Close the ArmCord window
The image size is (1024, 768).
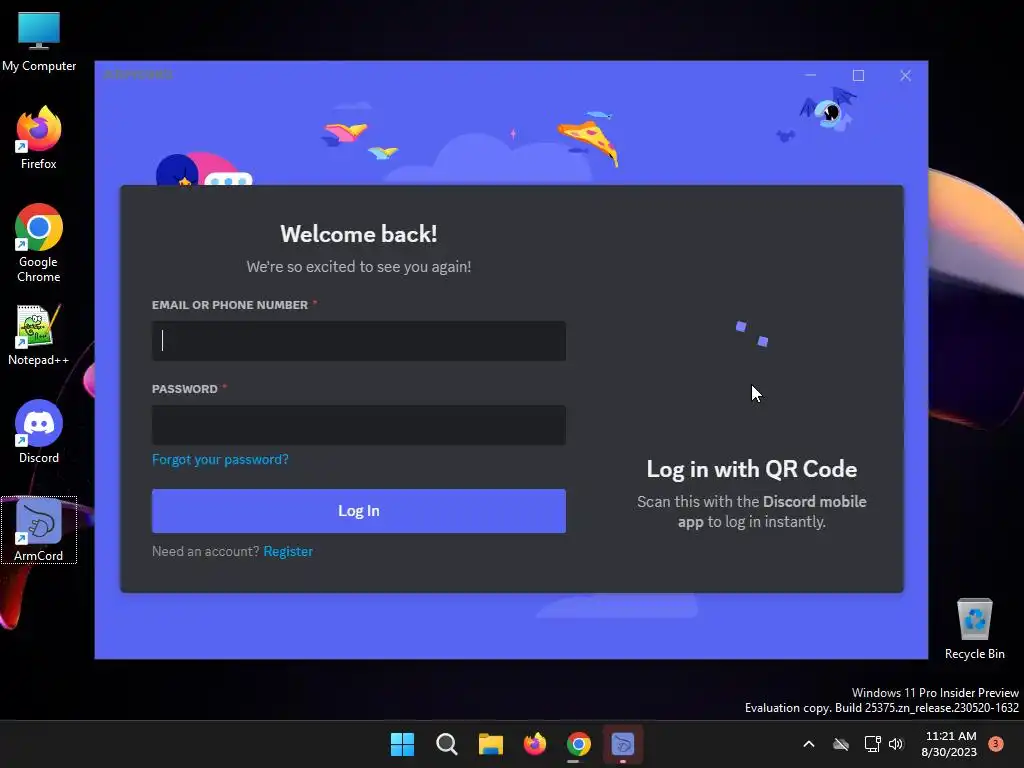coord(905,75)
